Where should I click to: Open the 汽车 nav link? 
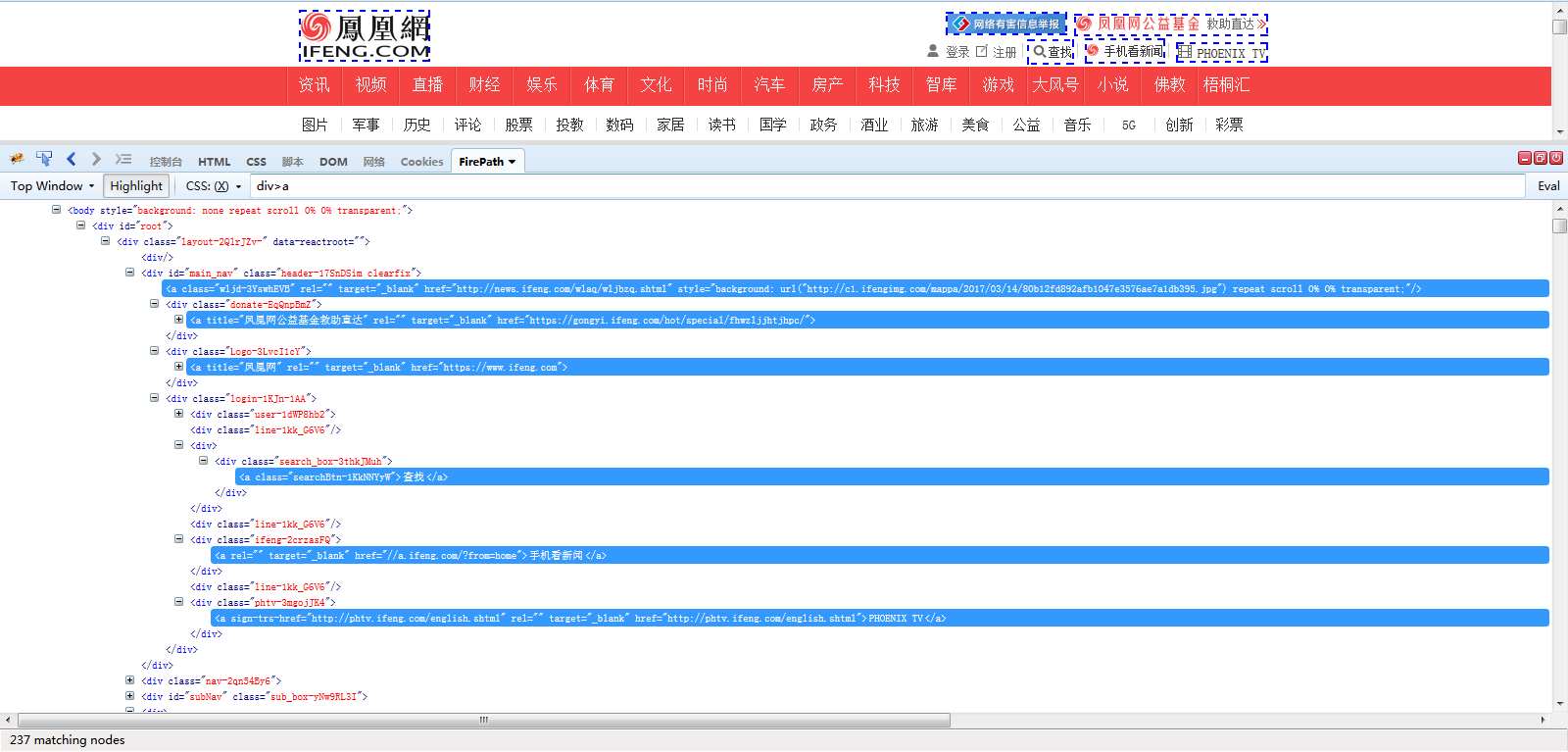(770, 85)
